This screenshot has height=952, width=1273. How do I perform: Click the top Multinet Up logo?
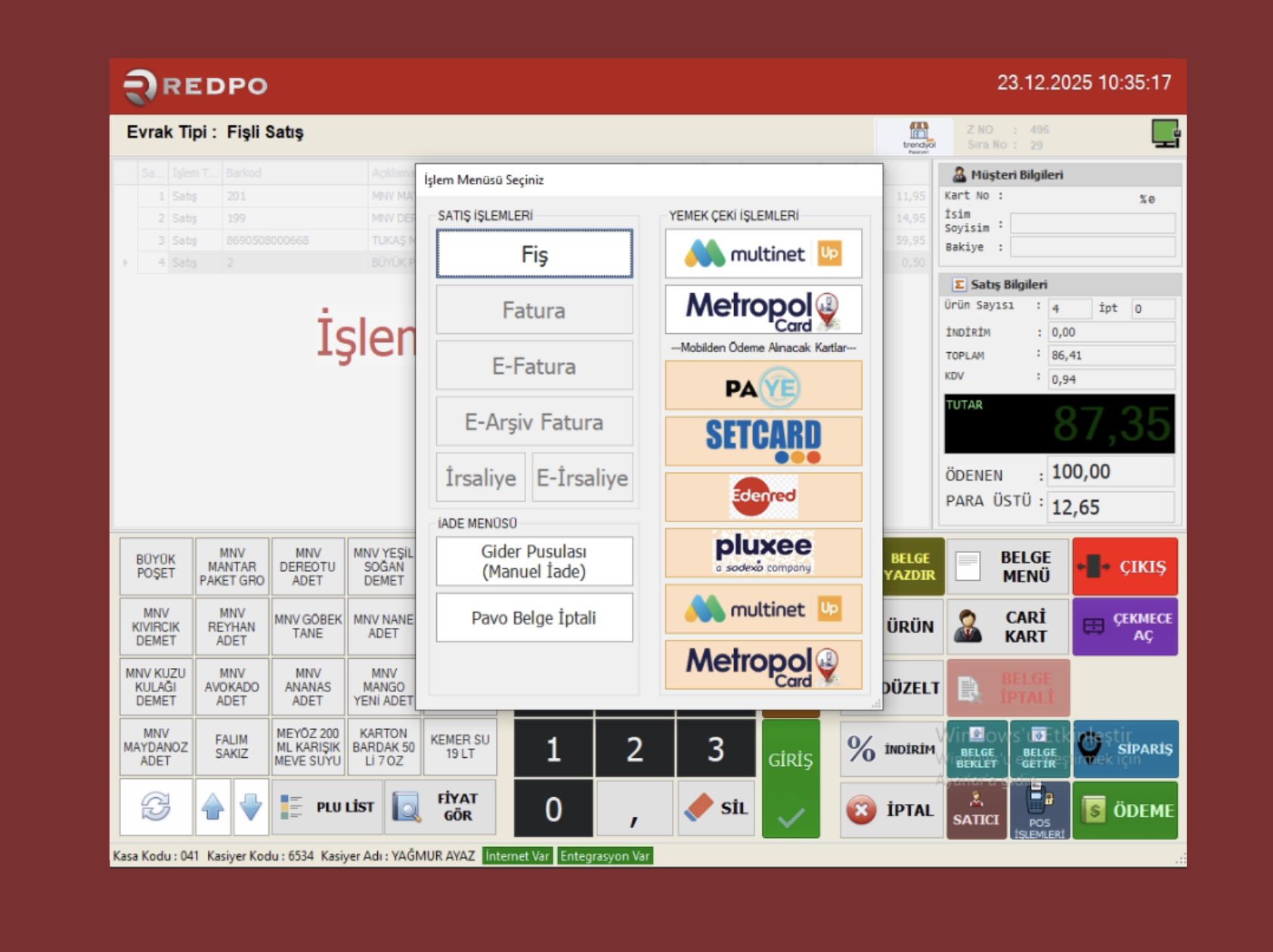[763, 254]
